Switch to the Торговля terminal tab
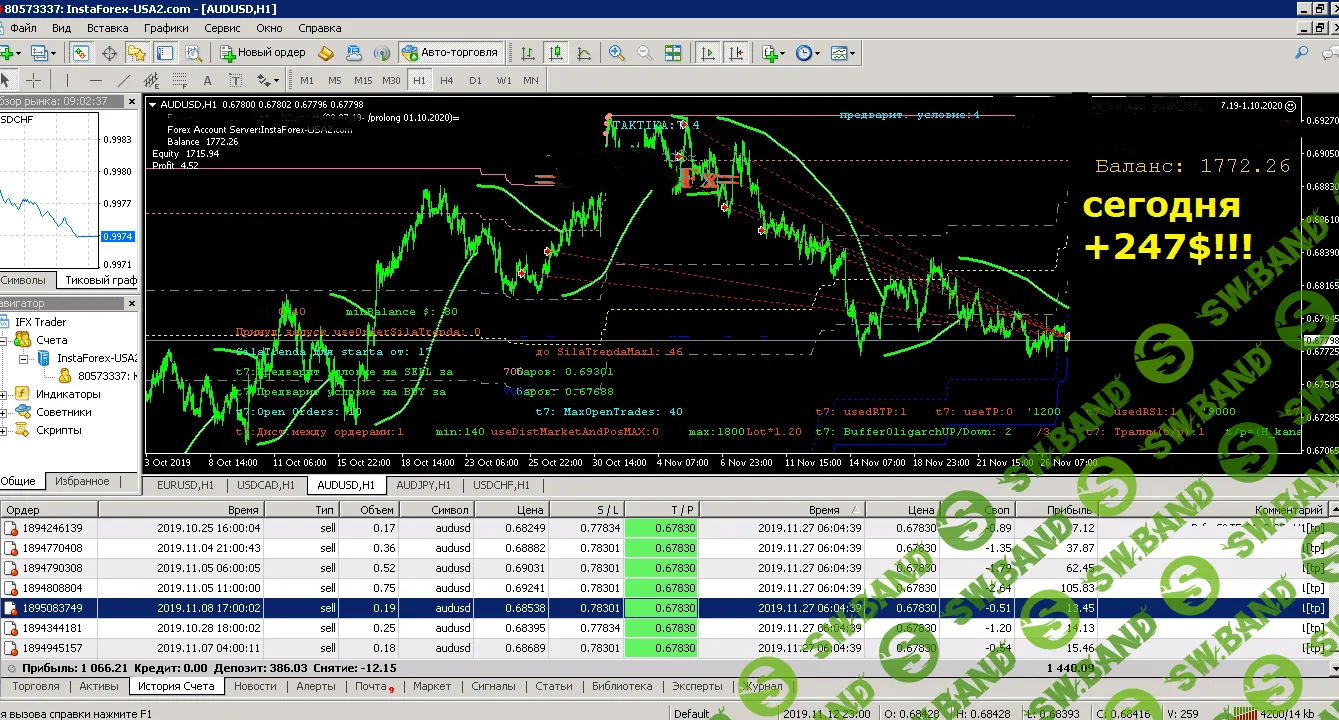1339x720 pixels. click(x=36, y=686)
